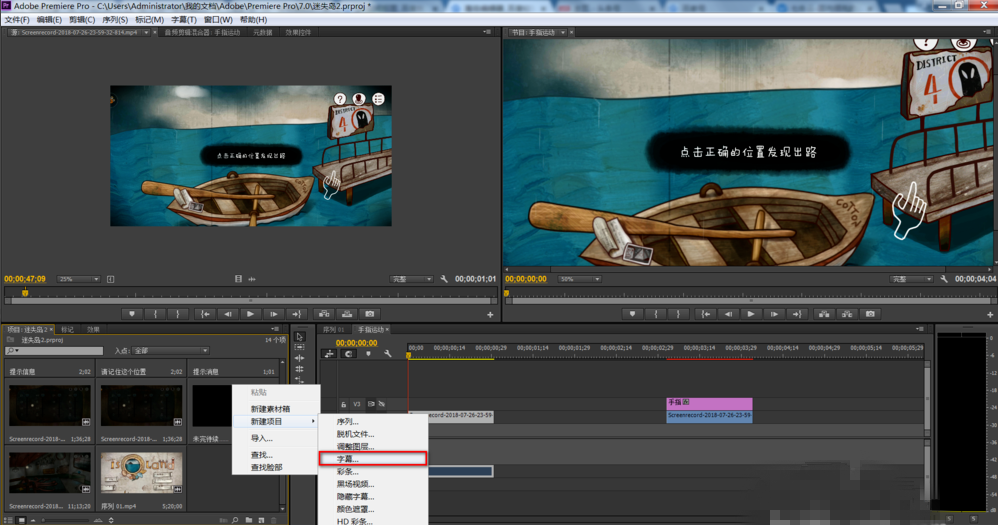Click the Source monitor settings wrench icon
Viewport: 998px width, 525px height.
pos(443,279)
